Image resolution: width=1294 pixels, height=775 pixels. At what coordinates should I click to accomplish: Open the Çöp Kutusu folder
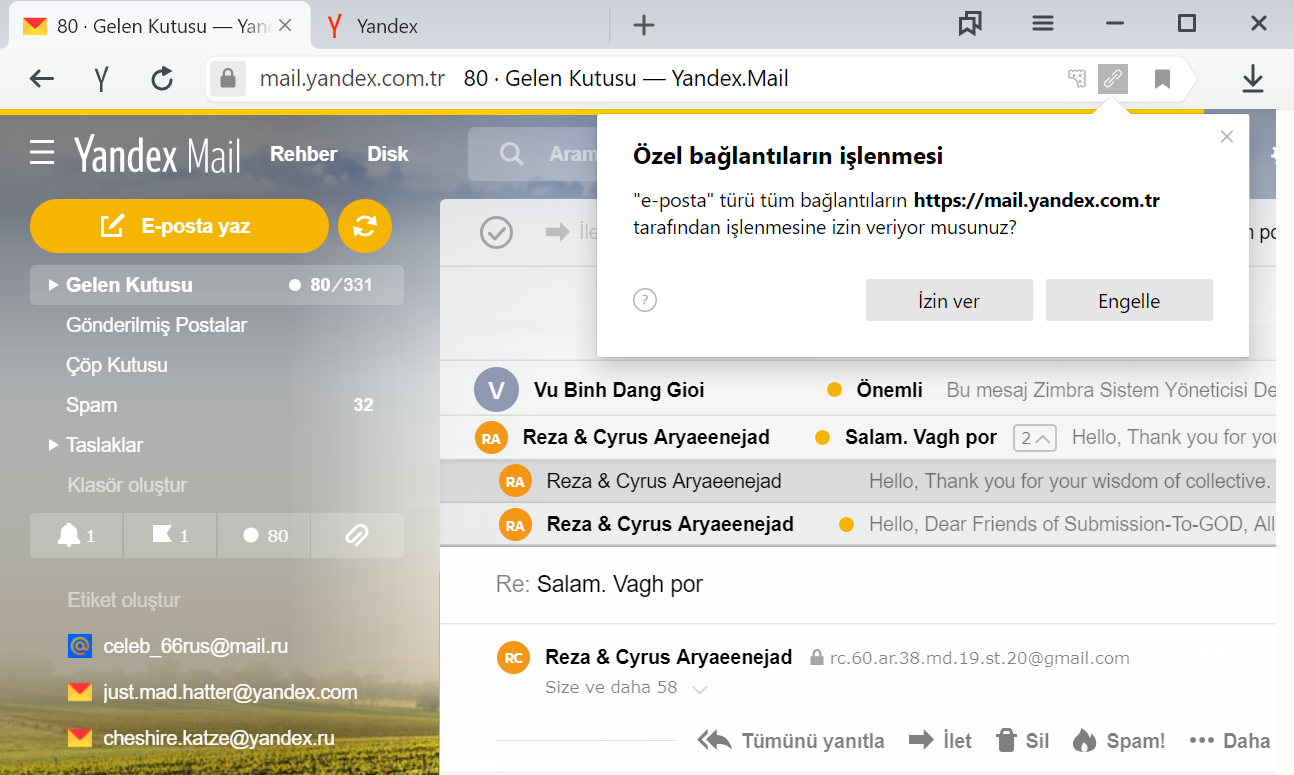(116, 365)
